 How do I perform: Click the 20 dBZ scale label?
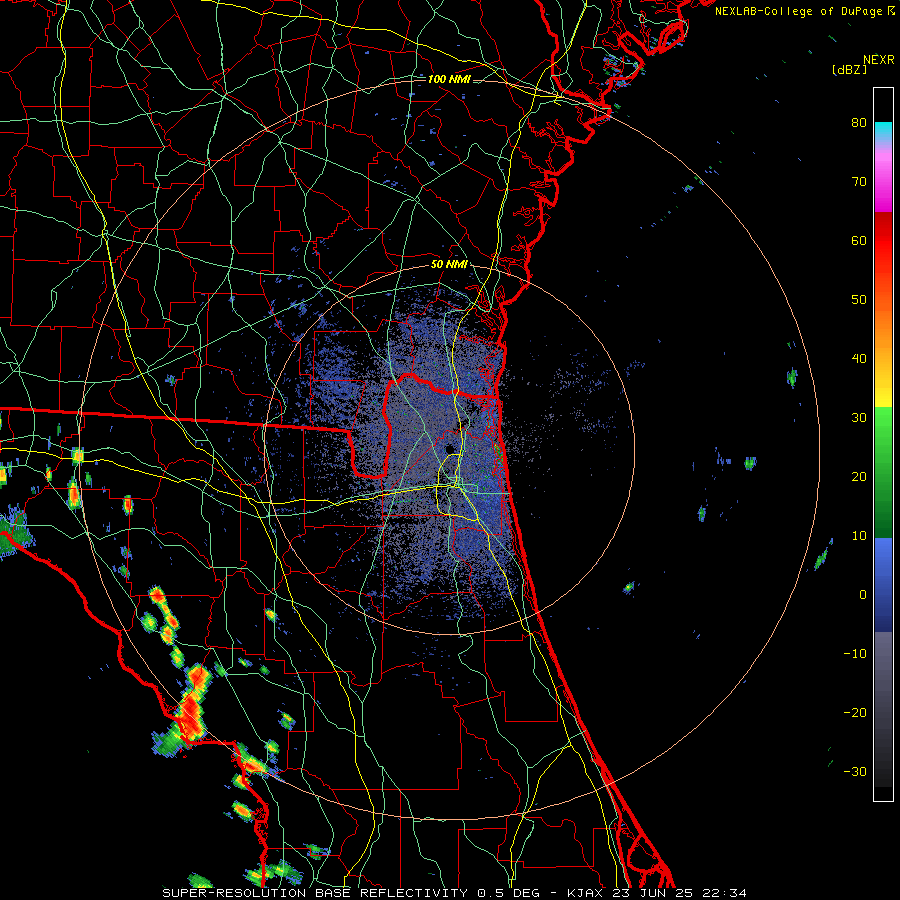coord(859,476)
